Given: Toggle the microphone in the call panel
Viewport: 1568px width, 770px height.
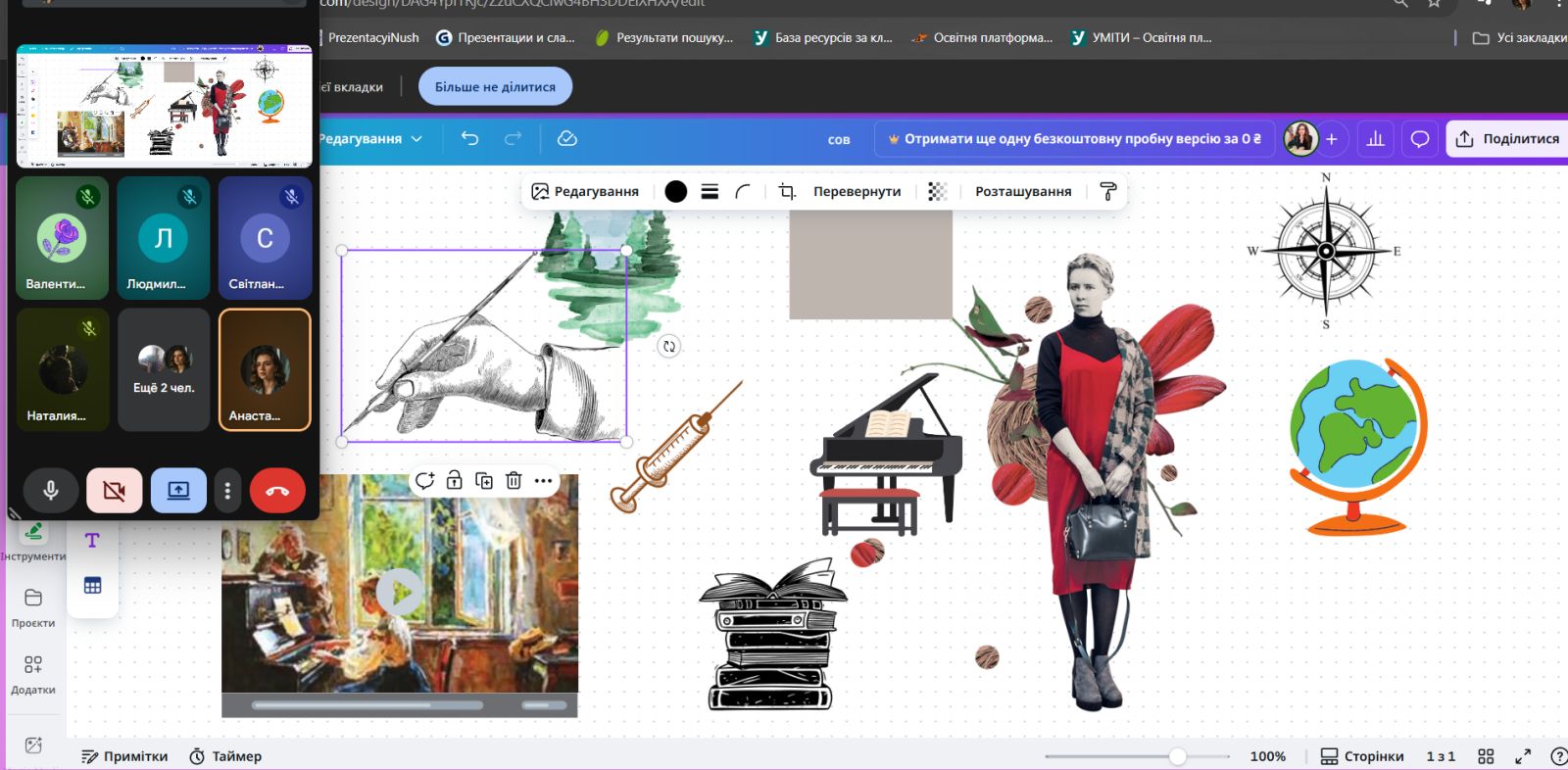Looking at the screenshot, I should (x=51, y=491).
